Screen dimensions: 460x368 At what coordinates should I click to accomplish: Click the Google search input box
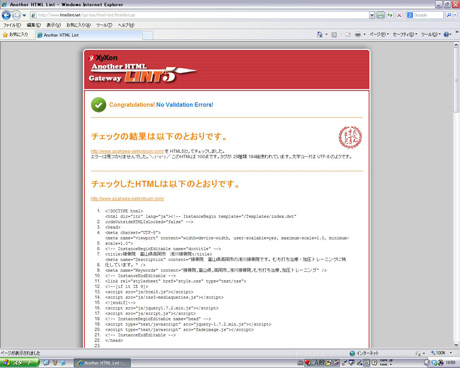click(x=428, y=15)
